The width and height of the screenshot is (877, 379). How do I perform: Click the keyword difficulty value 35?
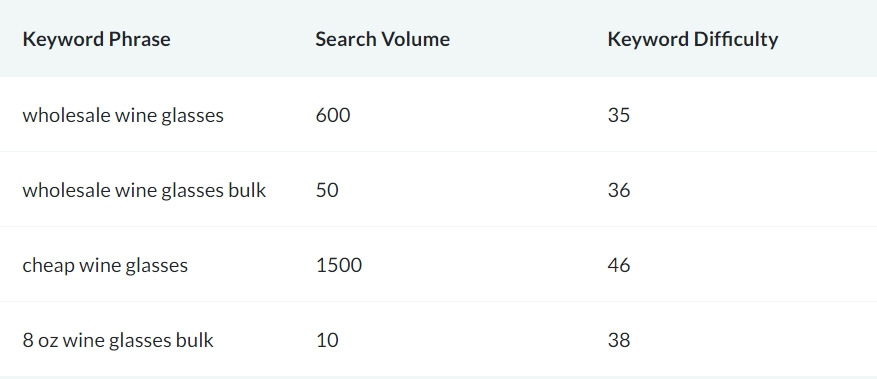click(619, 115)
